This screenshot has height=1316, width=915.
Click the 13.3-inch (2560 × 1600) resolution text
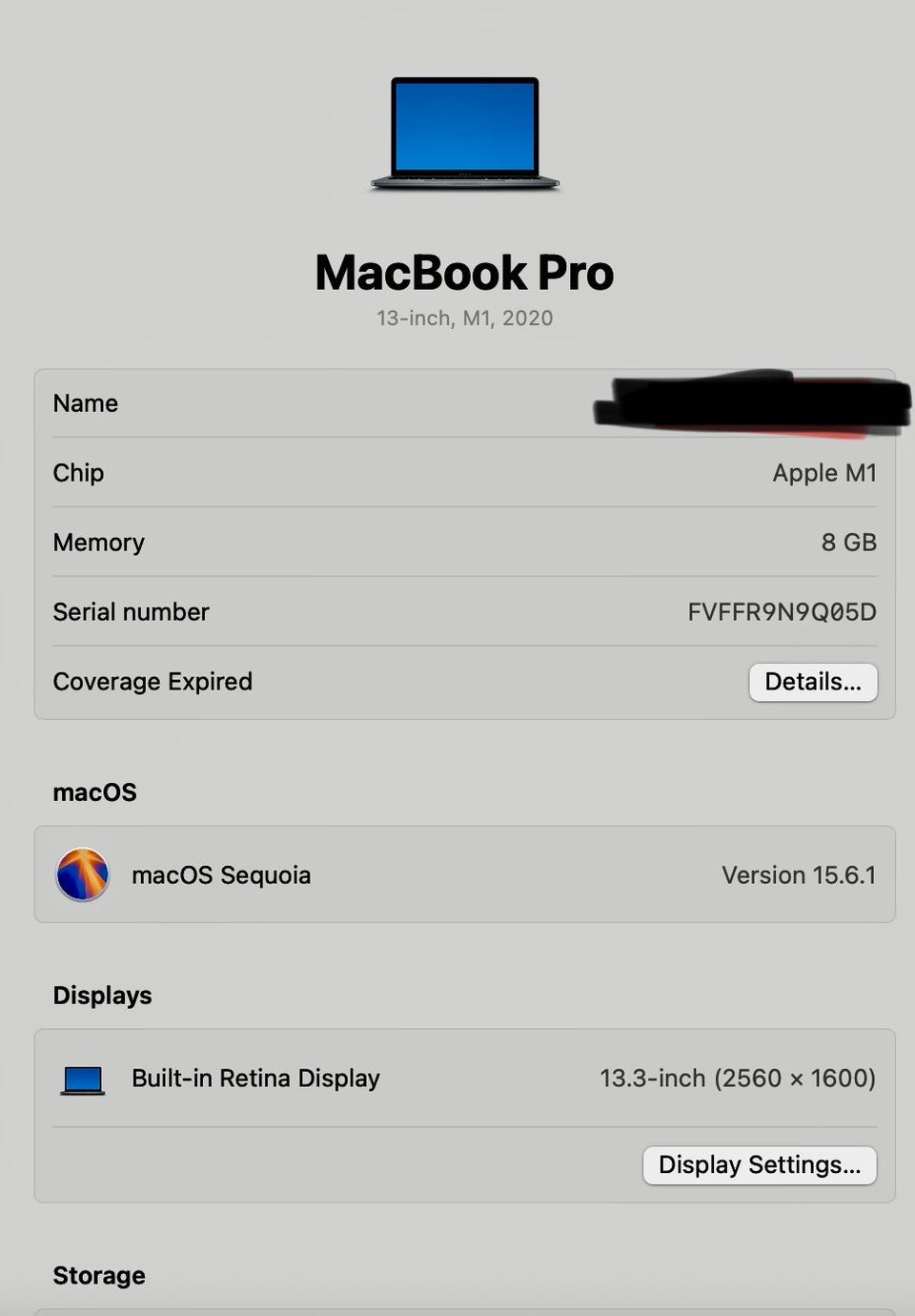pos(738,1079)
